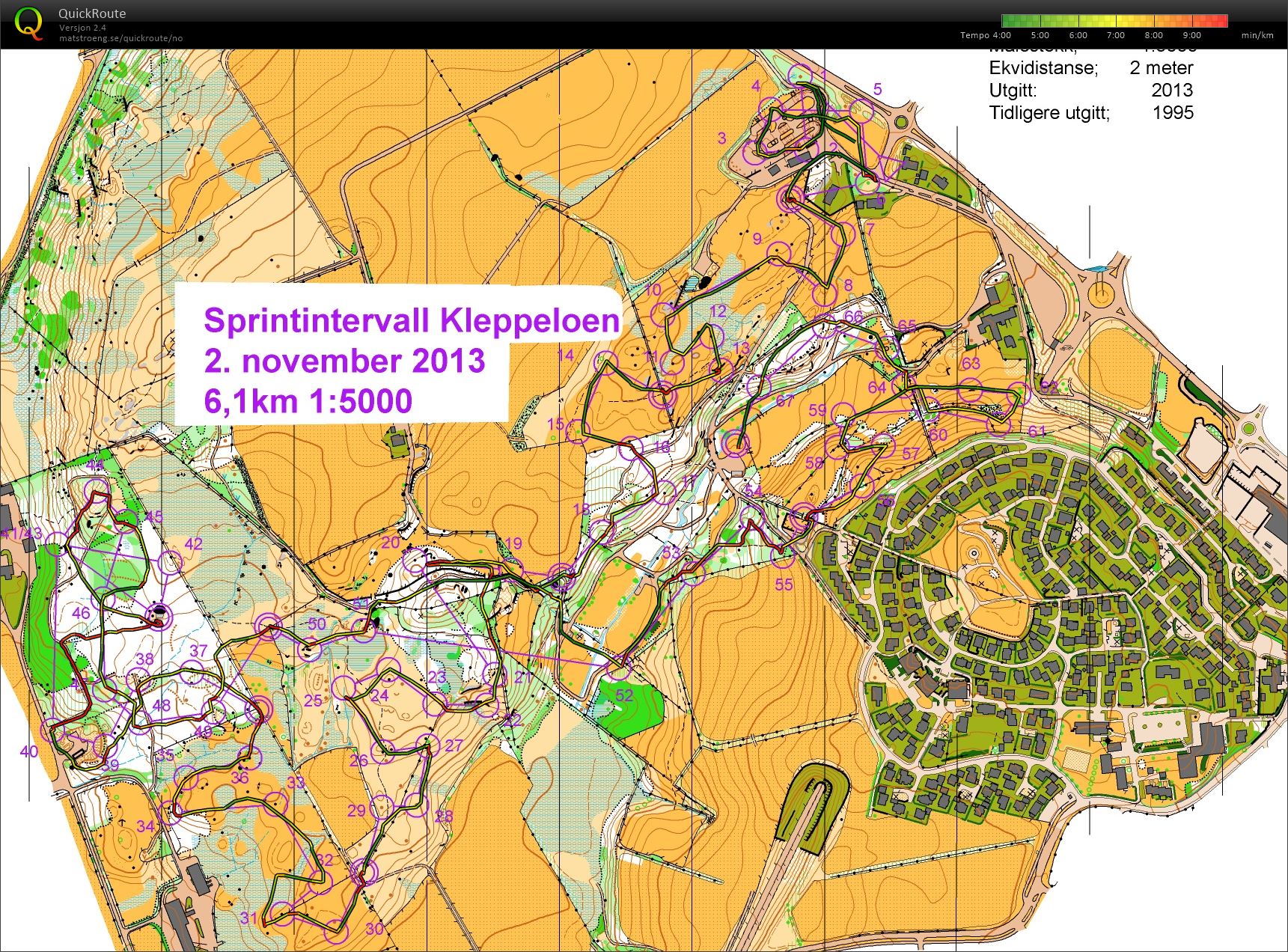Click control number 14 label on map

[565, 355]
